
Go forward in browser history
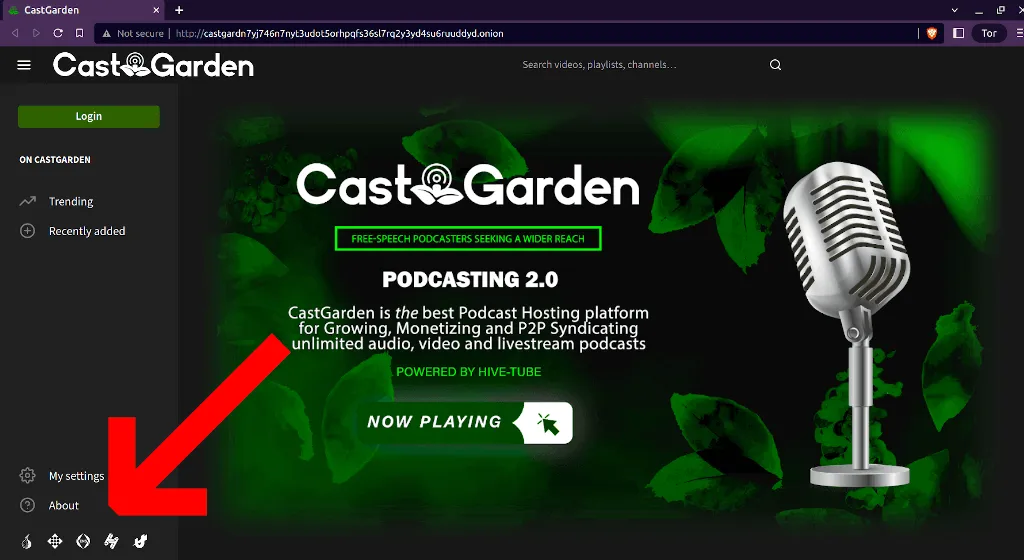(37, 33)
